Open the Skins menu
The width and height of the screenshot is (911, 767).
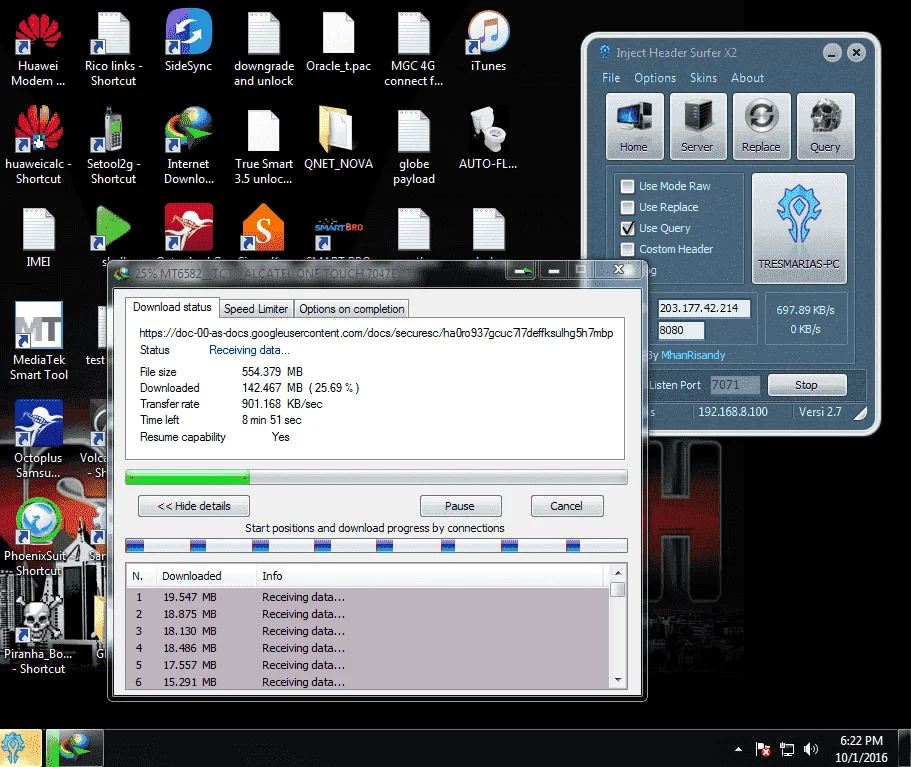703,78
